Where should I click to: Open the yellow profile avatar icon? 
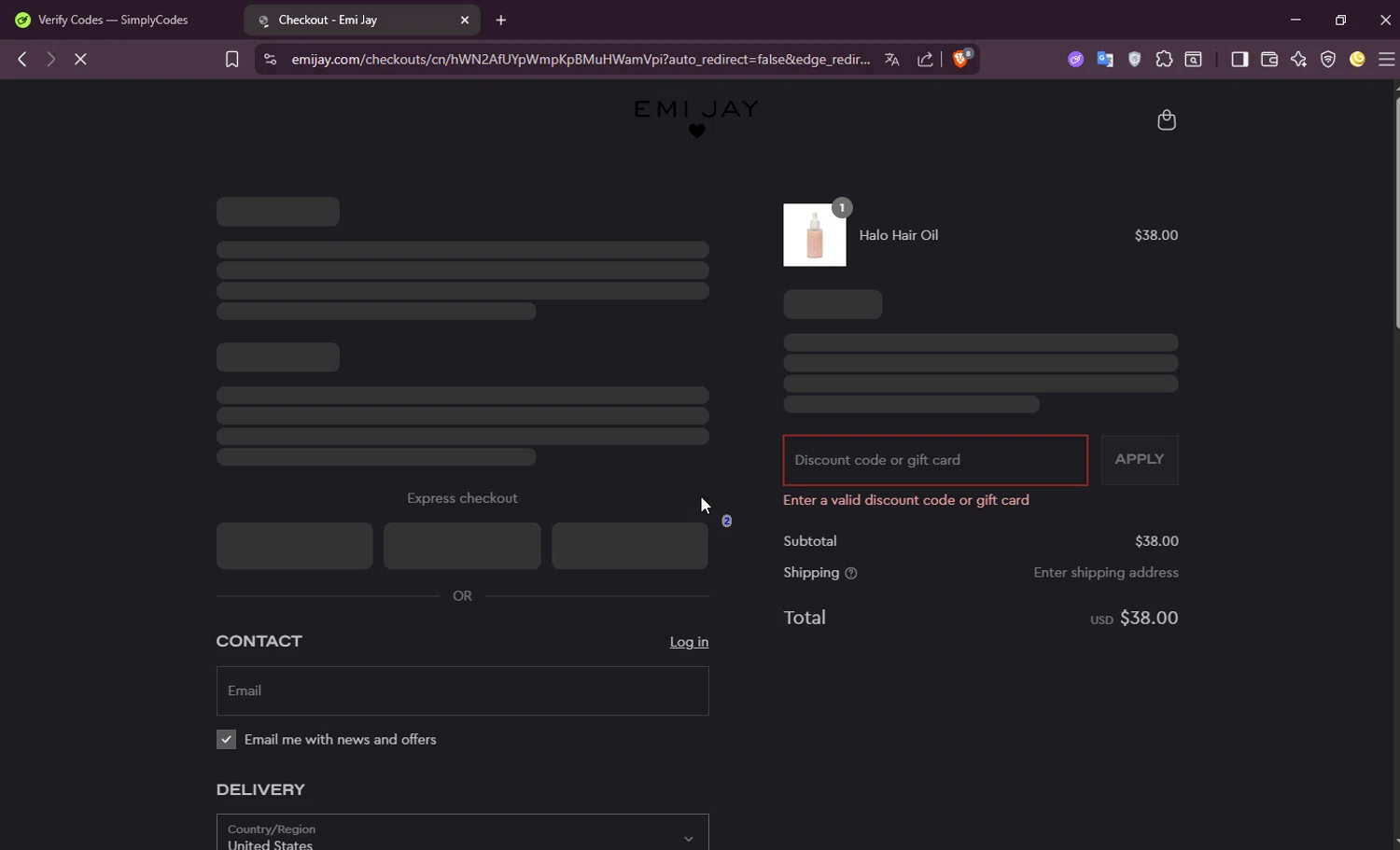(x=1358, y=60)
